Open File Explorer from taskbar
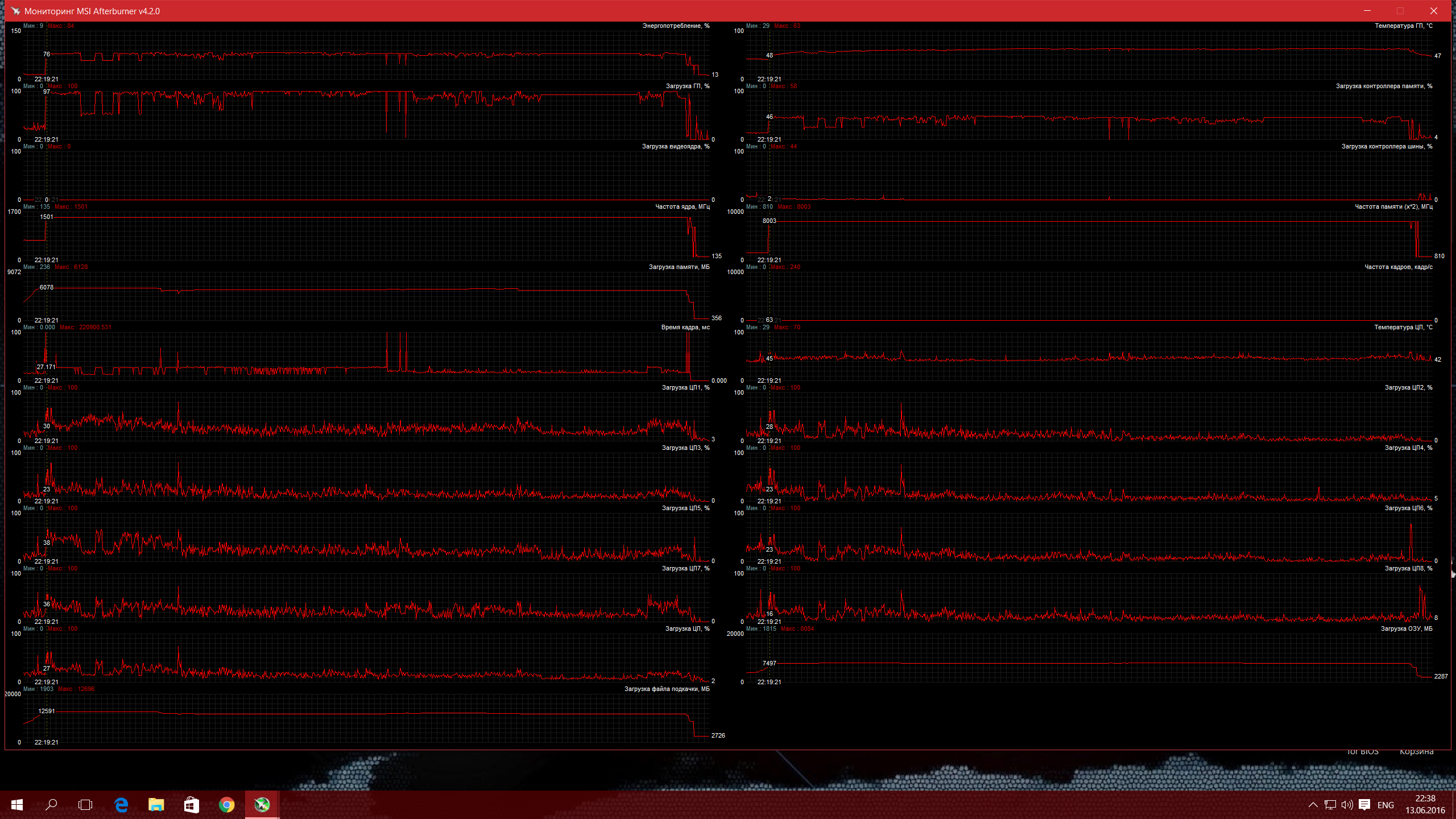Image resolution: width=1456 pixels, height=819 pixels. click(x=156, y=805)
